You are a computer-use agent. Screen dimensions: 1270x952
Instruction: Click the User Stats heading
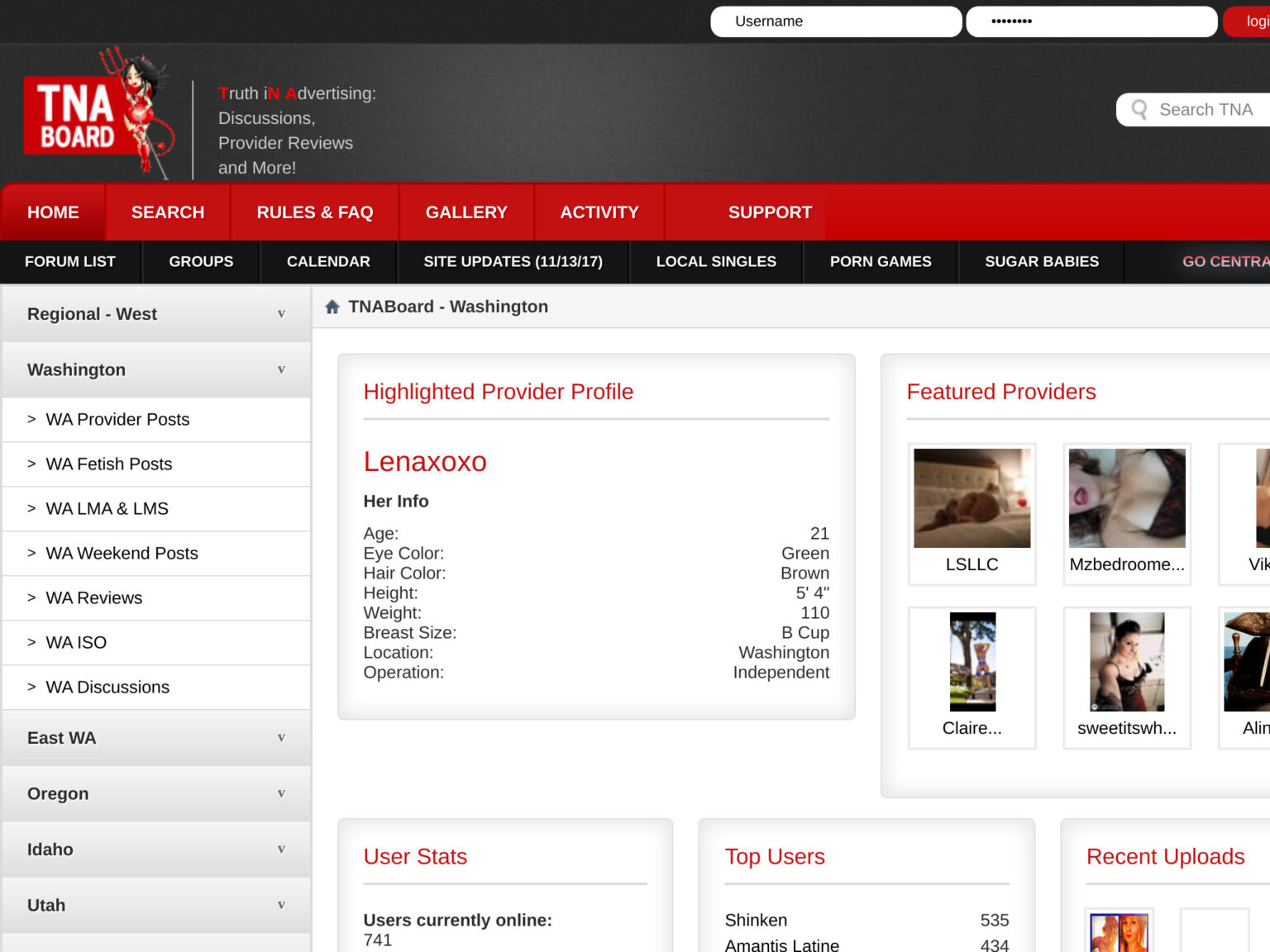point(415,857)
